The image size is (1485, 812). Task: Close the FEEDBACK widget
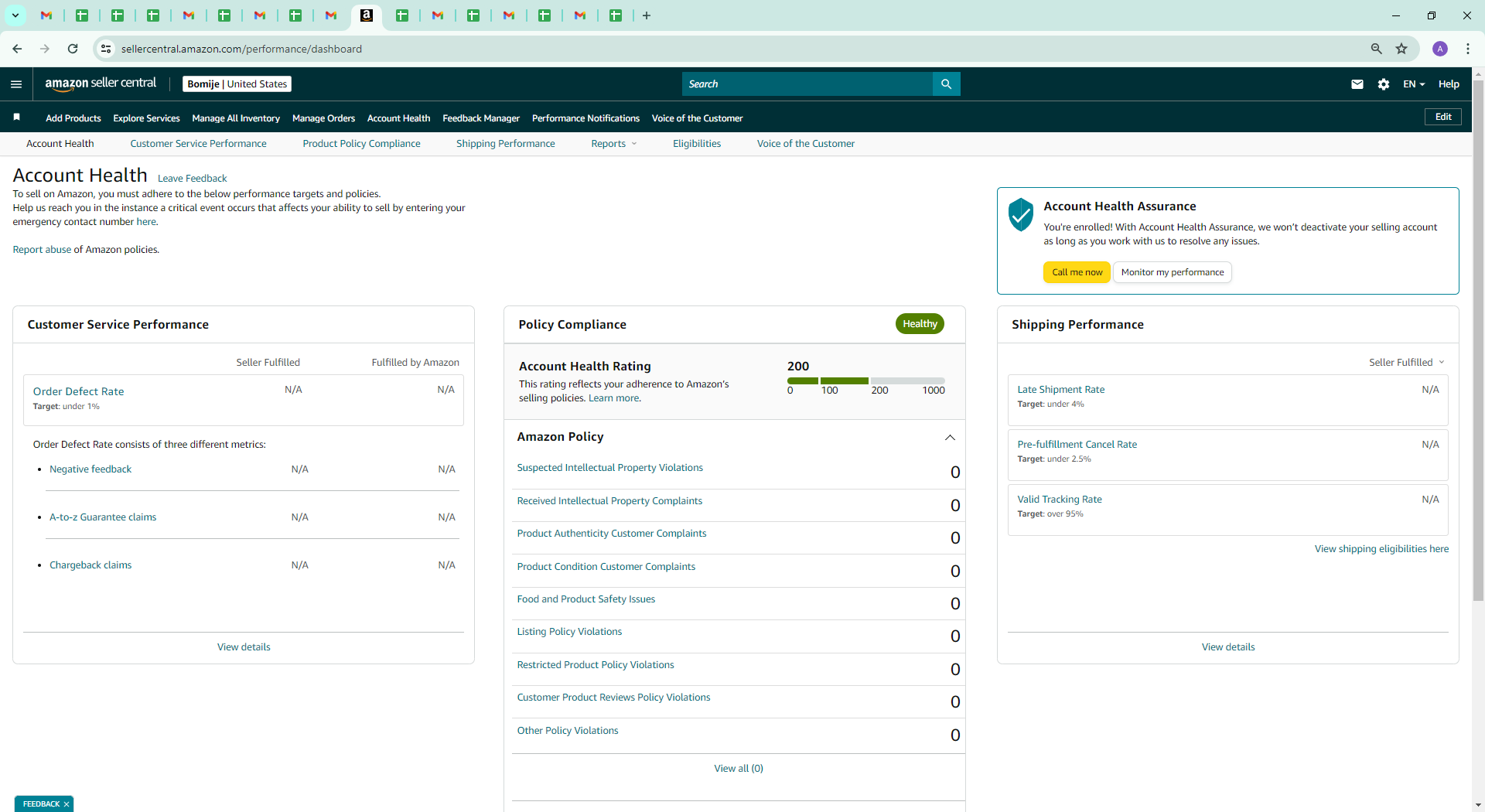(67, 804)
